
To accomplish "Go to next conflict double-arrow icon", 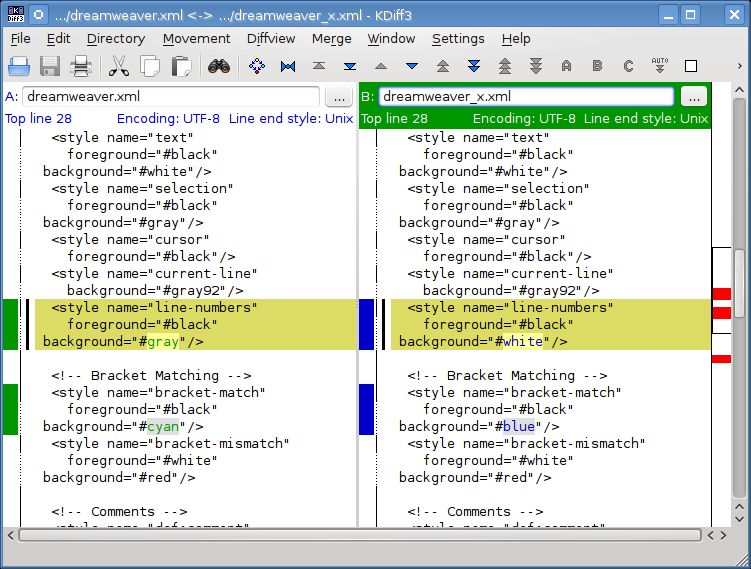I will [x=474, y=66].
